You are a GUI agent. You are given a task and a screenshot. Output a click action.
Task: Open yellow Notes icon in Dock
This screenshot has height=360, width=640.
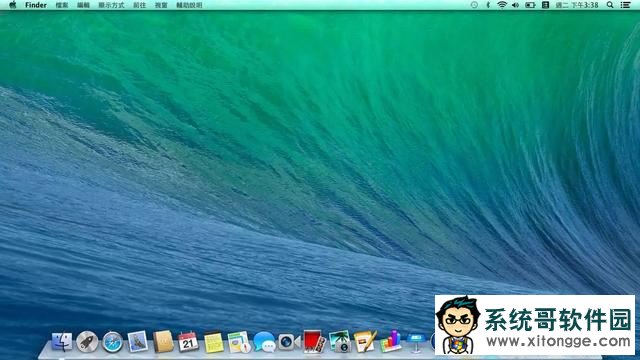click(x=213, y=342)
